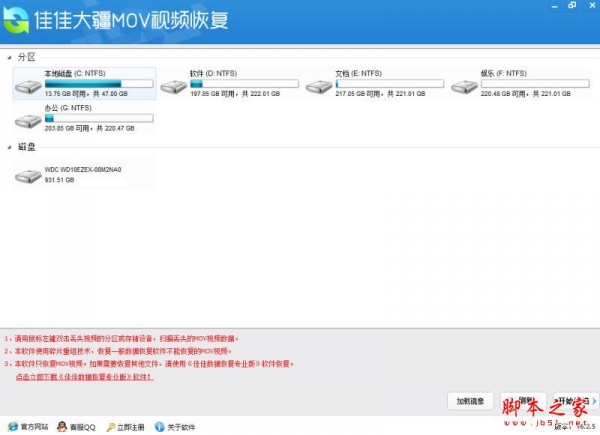Select the 文档 (E: NTFS) drive icon

click(x=319, y=87)
